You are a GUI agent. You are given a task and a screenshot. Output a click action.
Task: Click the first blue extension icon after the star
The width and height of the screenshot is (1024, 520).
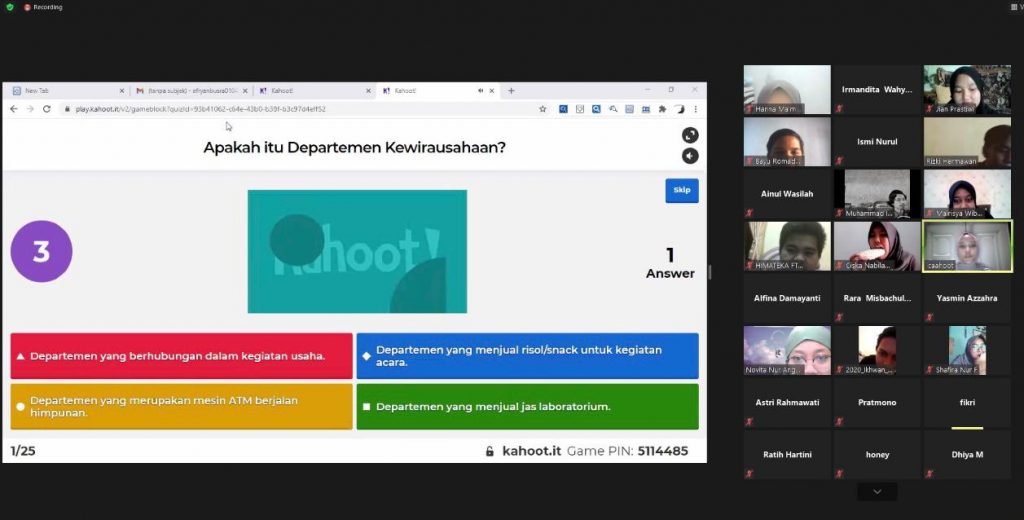[563, 109]
